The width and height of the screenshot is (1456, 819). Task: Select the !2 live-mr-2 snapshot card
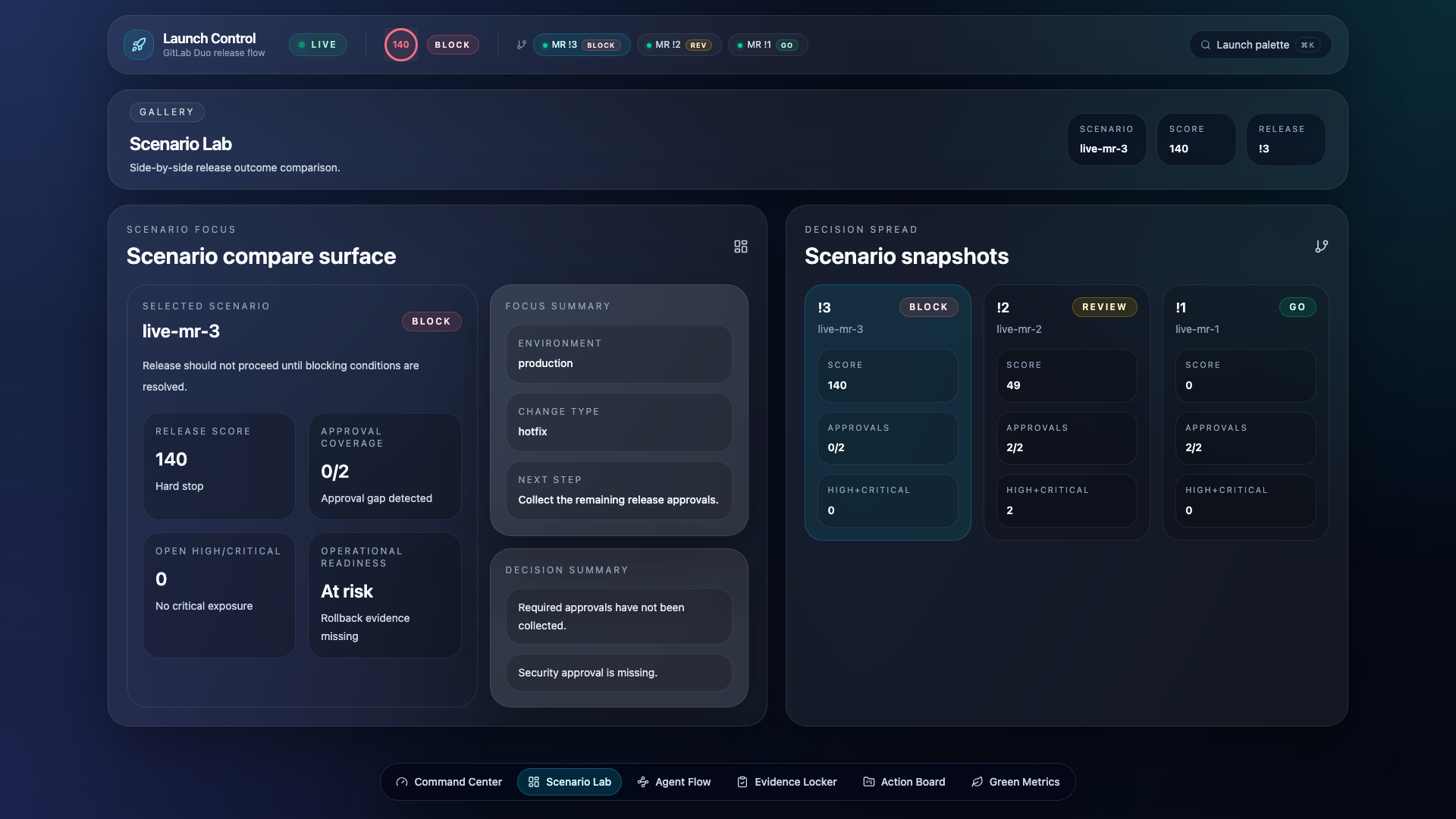(1066, 412)
